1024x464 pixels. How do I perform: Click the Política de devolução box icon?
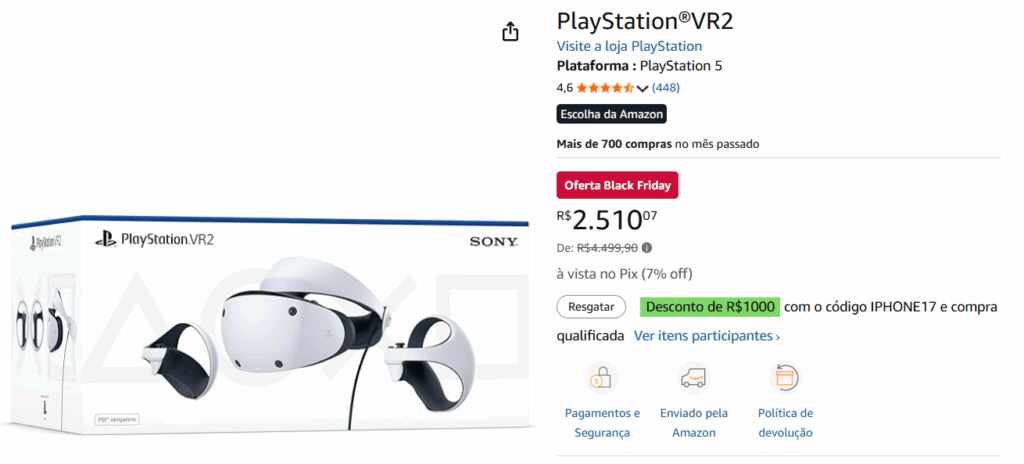coord(784,377)
